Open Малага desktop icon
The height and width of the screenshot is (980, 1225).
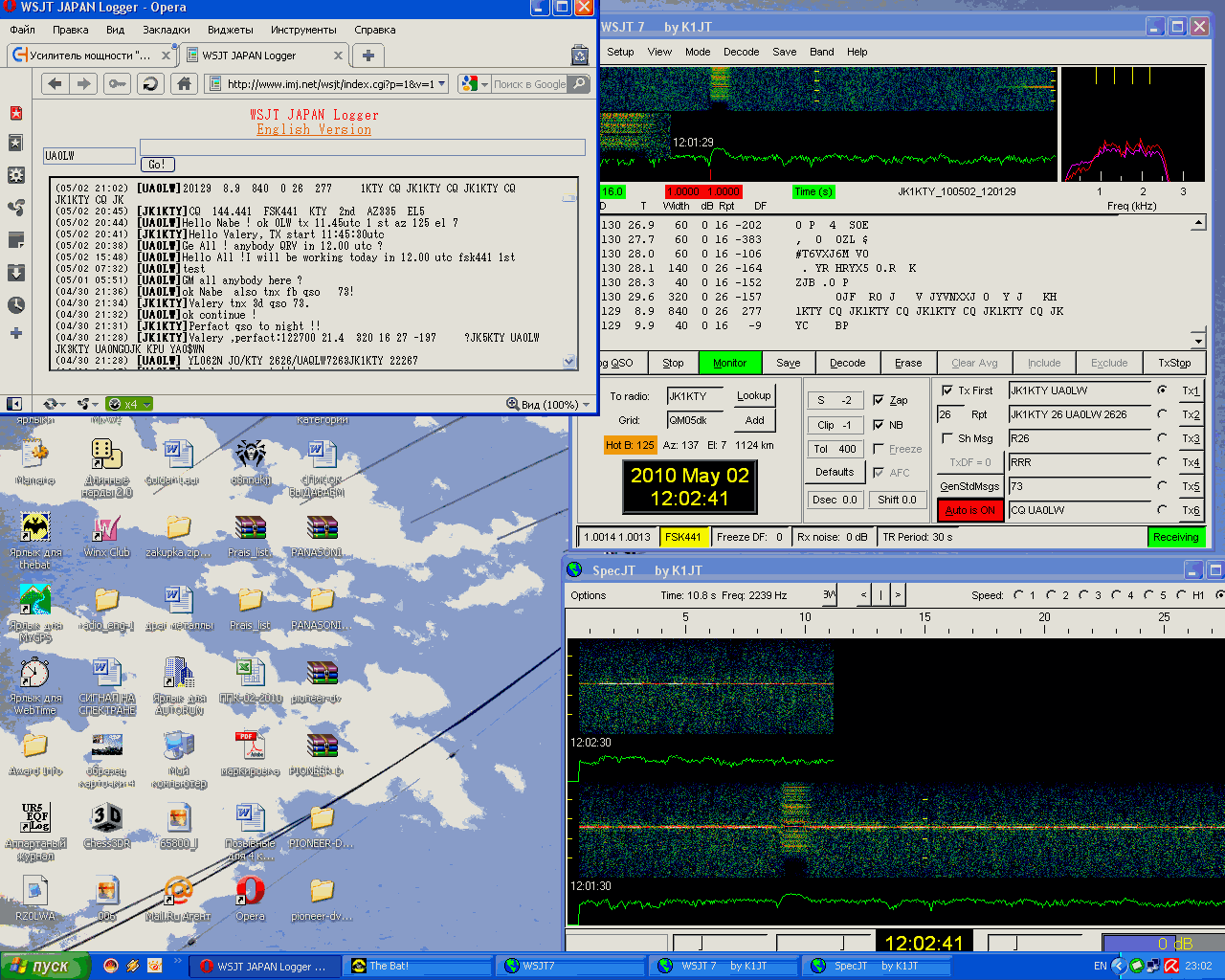34,462
